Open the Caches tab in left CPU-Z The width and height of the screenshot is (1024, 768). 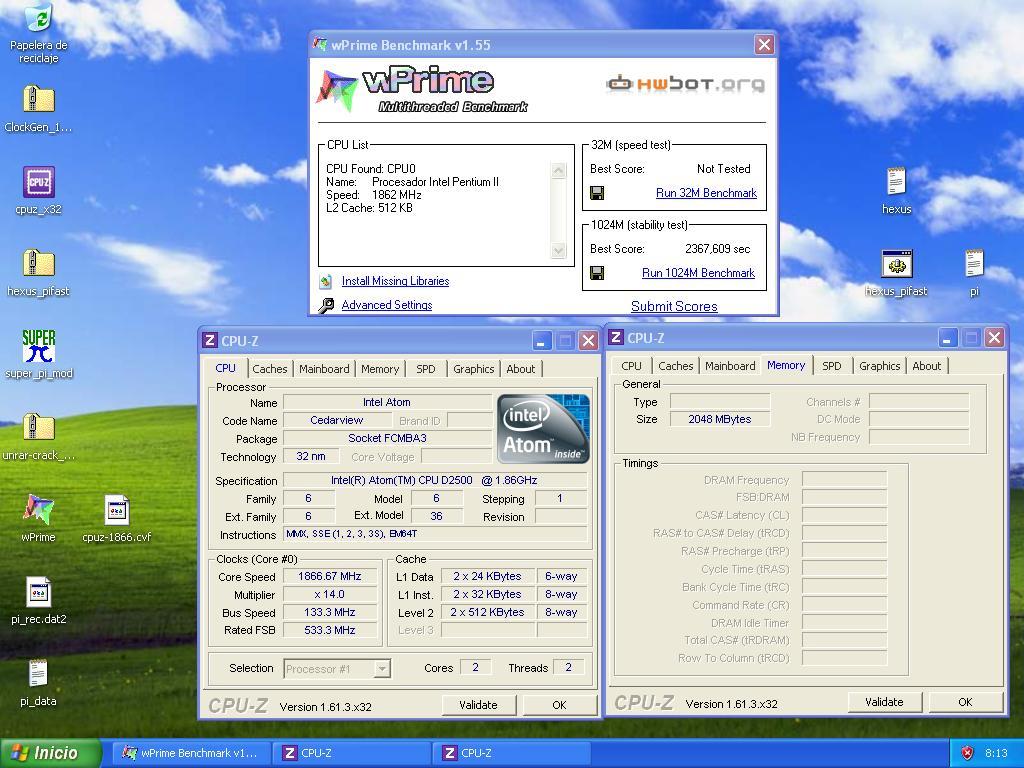click(x=270, y=369)
